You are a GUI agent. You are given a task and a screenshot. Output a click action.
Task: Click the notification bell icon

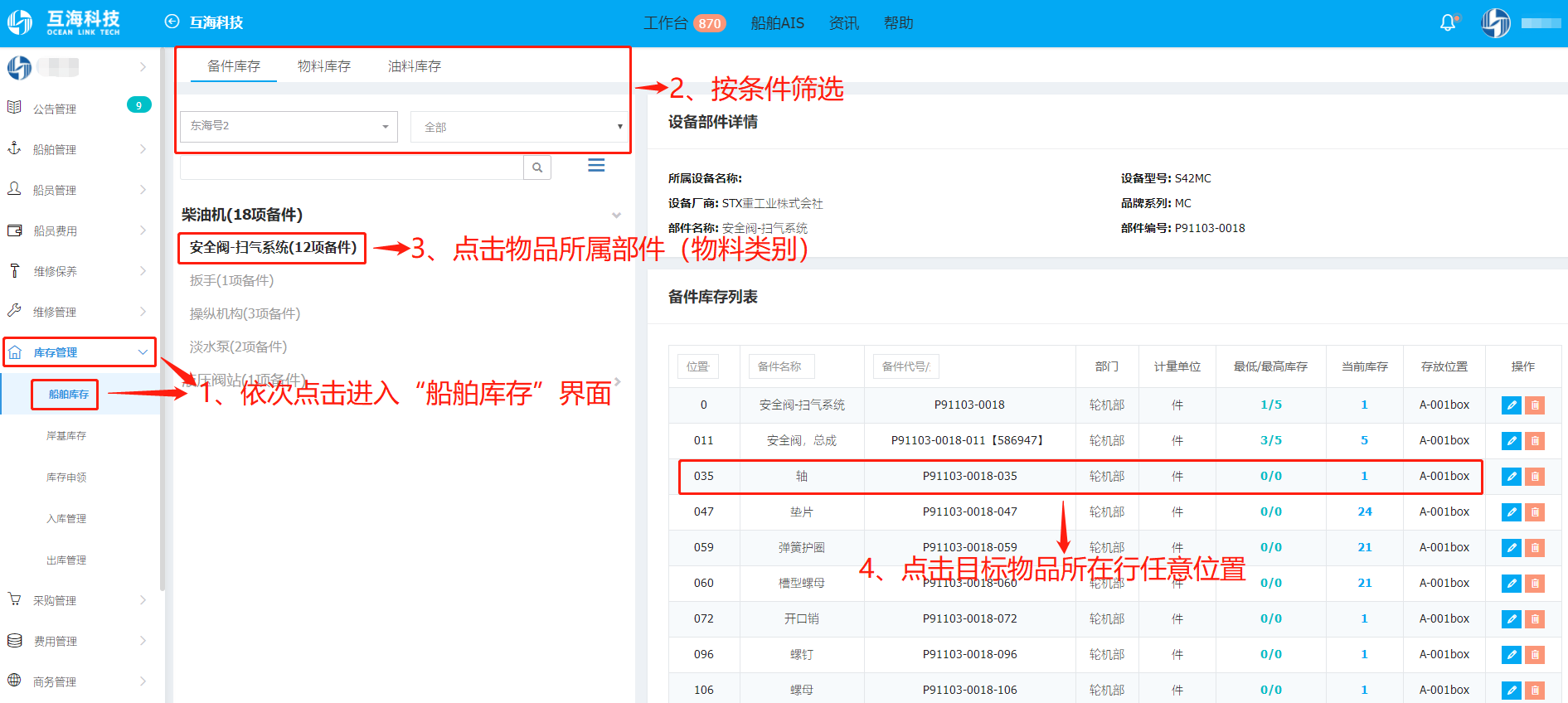click(1448, 23)
